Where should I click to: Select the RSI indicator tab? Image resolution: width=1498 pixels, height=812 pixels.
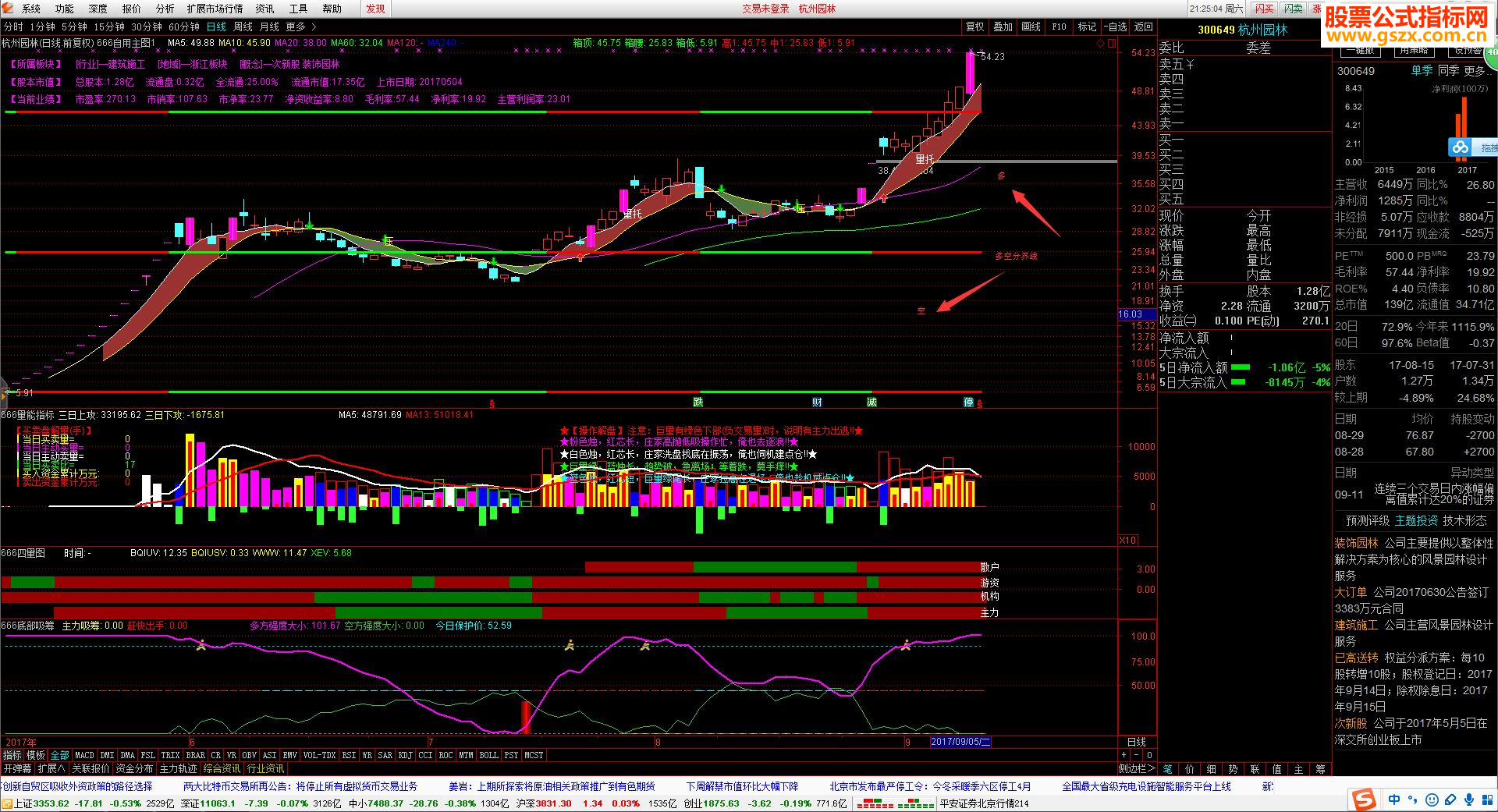(349, 755)
